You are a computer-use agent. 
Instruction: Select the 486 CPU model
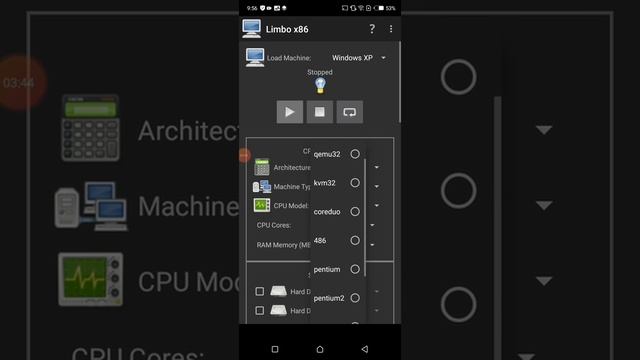coord(338,240)
